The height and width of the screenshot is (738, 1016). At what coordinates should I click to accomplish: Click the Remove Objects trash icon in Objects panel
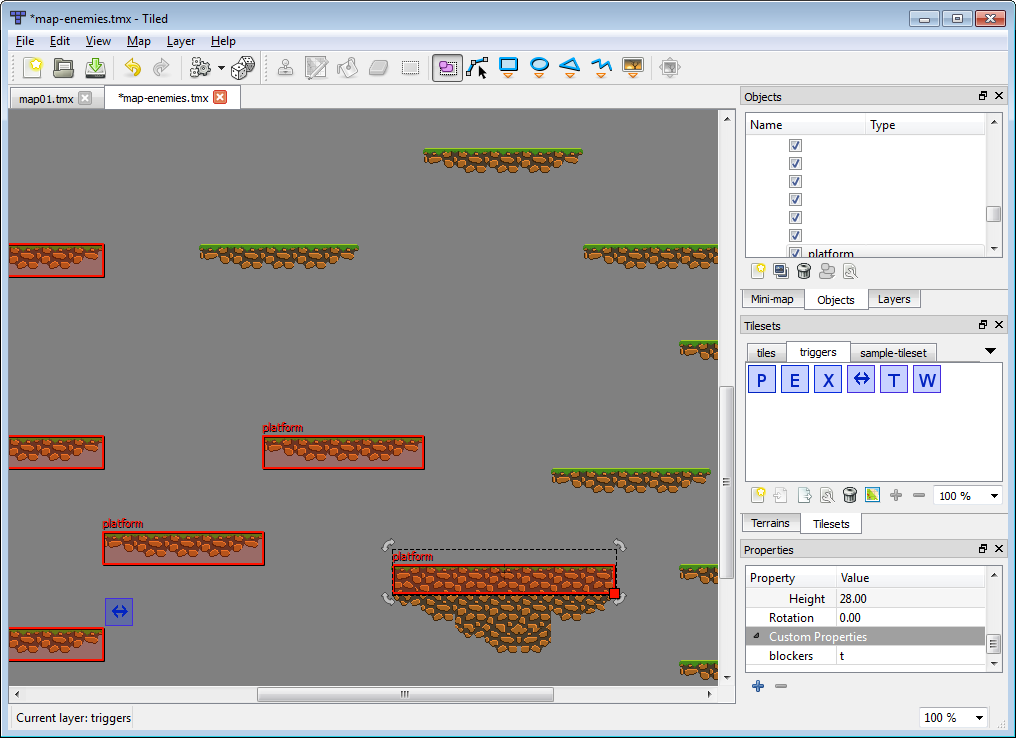point(804,271)
